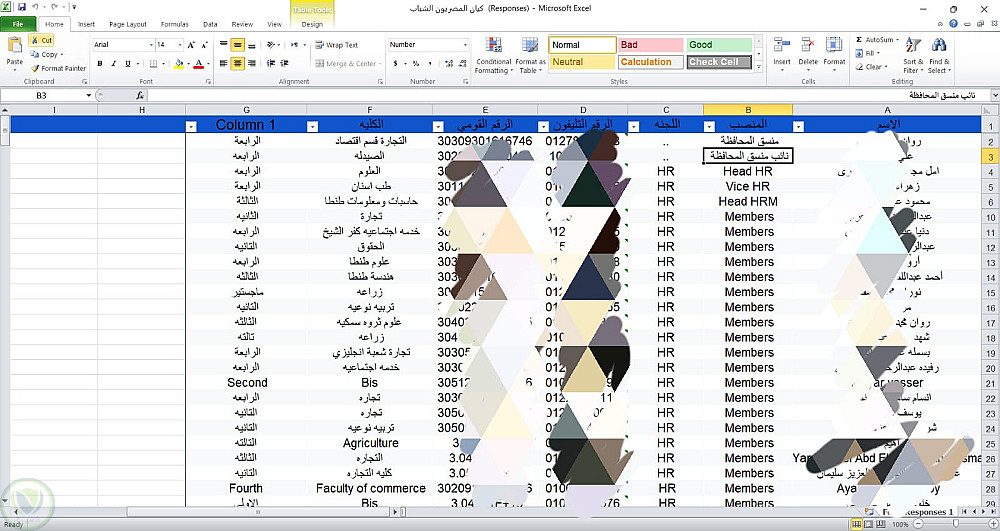Screen dimensions: 1000x531
Task: Apply Percent Style formatting
Action: (416, 63)
